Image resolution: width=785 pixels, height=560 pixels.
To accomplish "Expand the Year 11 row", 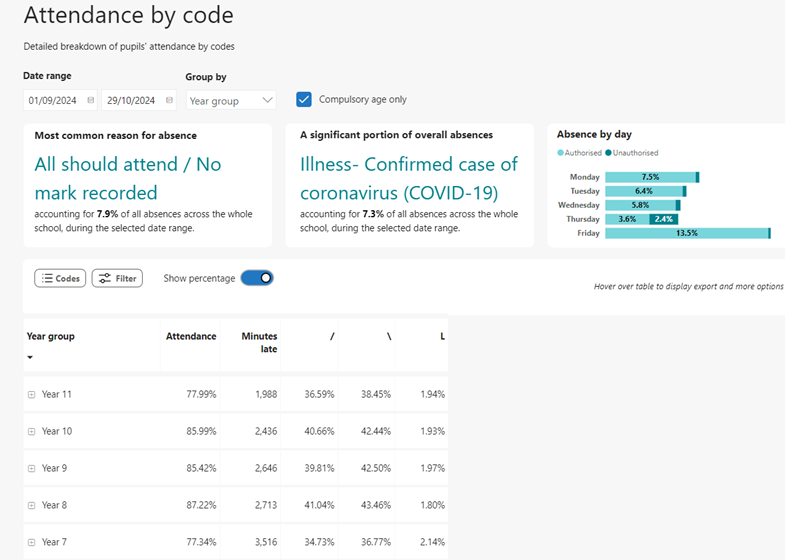I will [32, 395].
